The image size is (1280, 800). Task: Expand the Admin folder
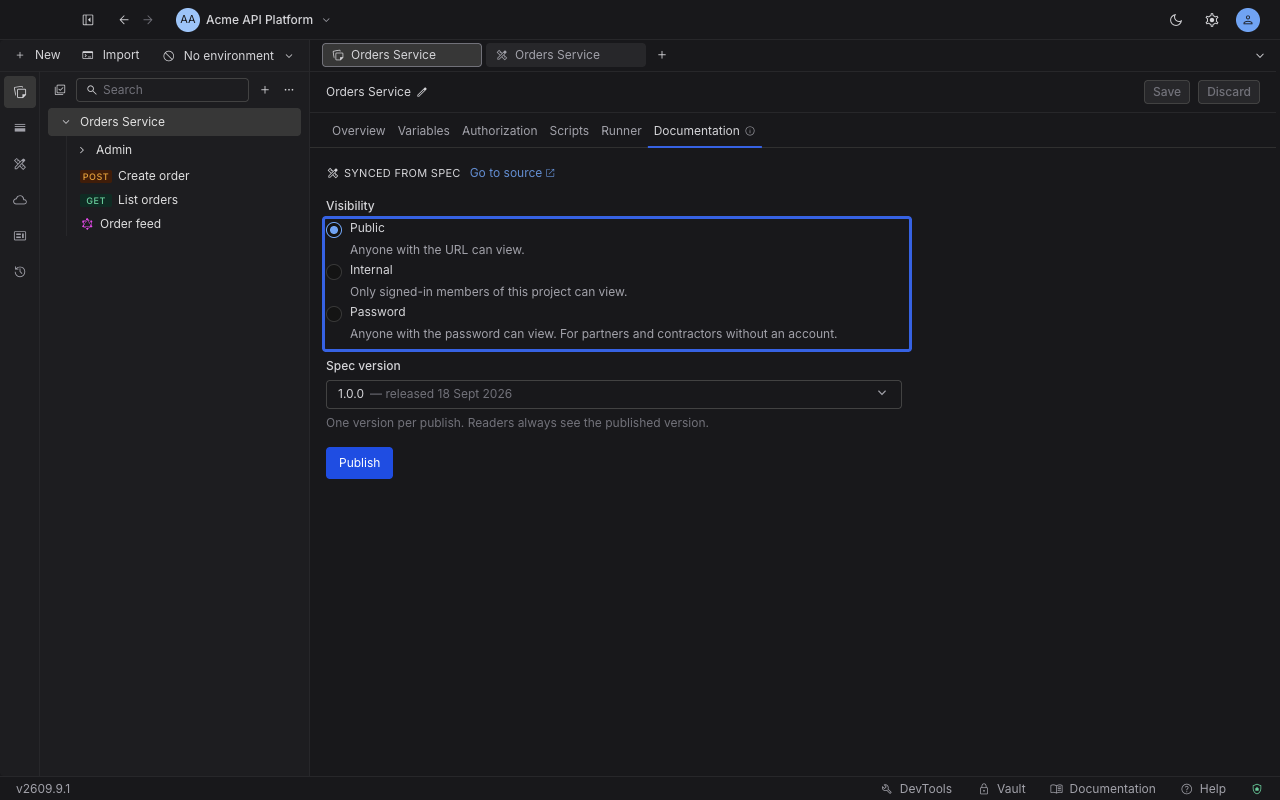[82, 150]
